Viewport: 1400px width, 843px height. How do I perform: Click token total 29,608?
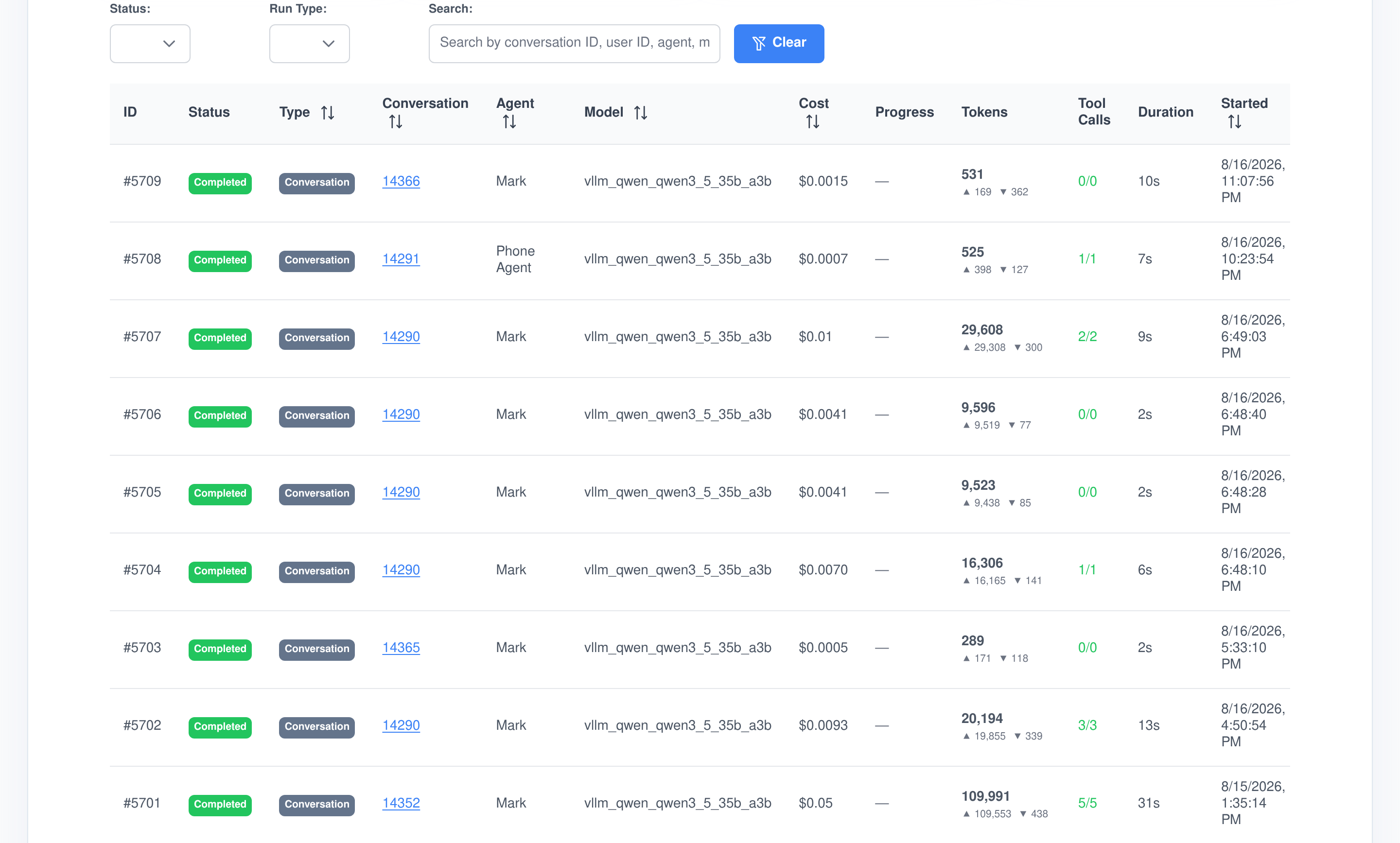(982, 330)
